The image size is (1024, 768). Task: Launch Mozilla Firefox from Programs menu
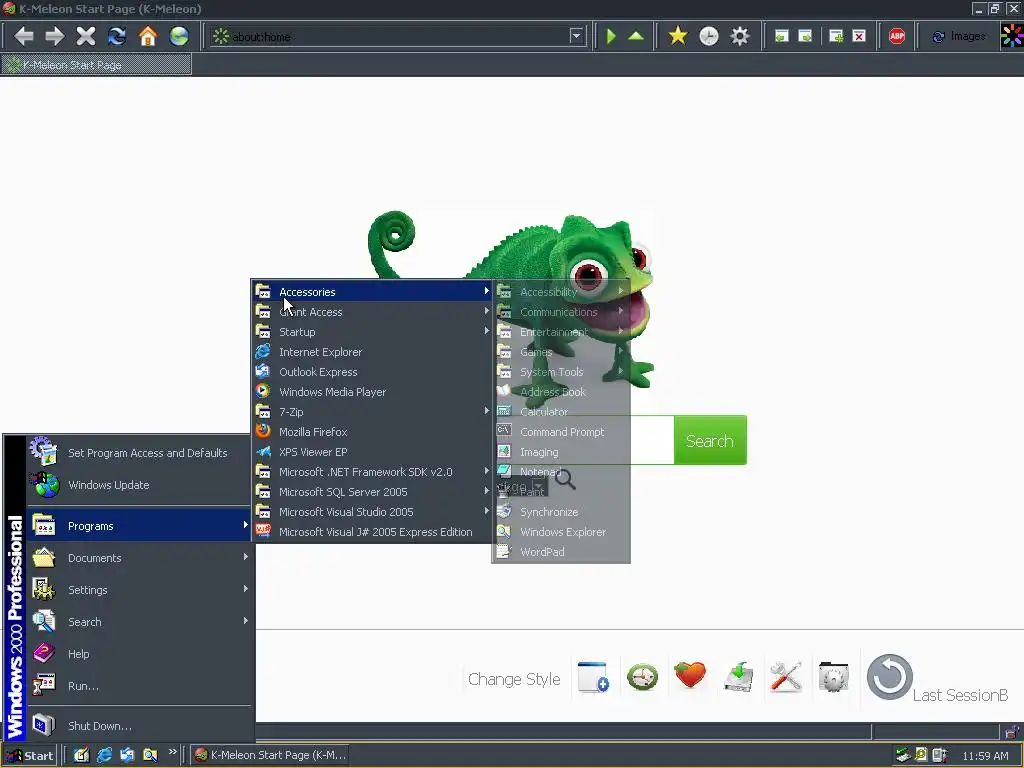[372, 432]
